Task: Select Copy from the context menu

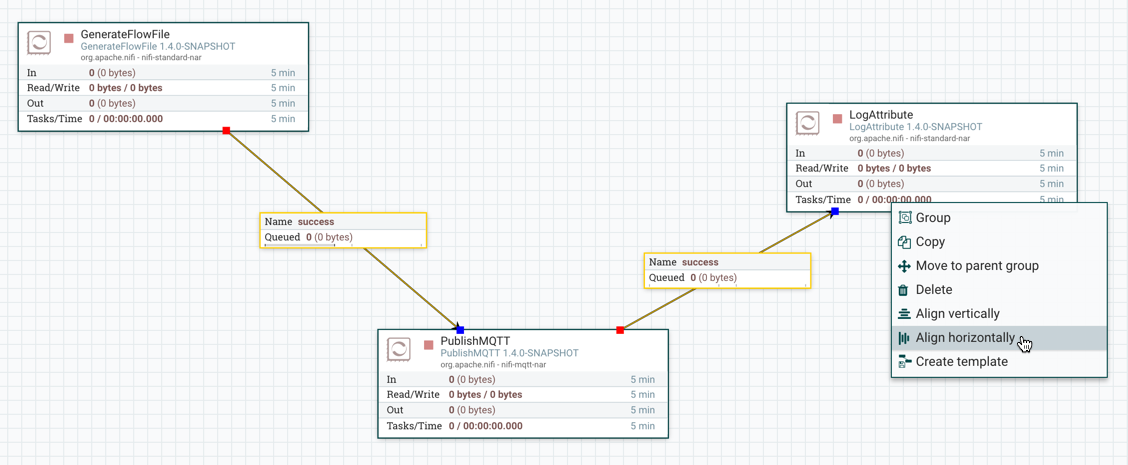Action: point(930,242)
